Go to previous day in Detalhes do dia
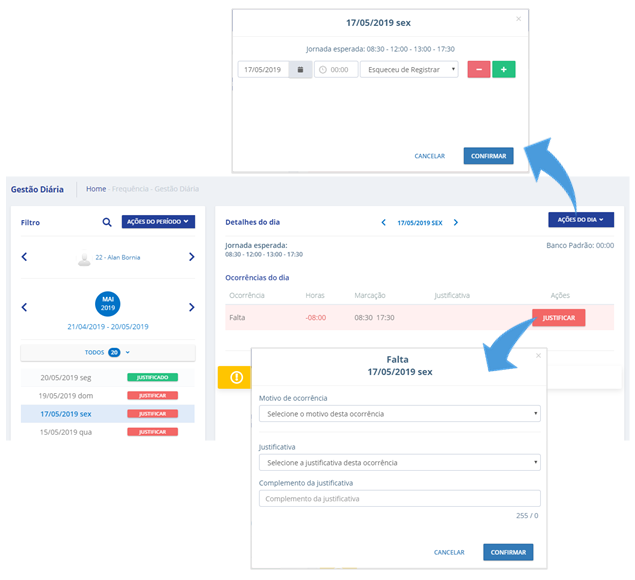 [x=383, y=222]
